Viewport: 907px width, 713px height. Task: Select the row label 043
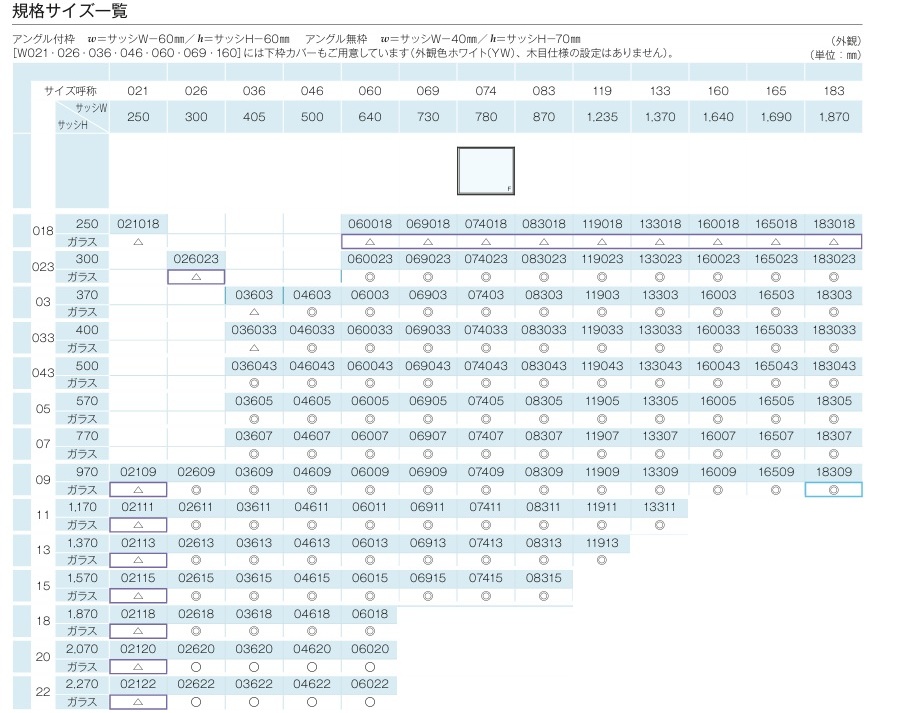pyautogui.click(x=43, y=373)
